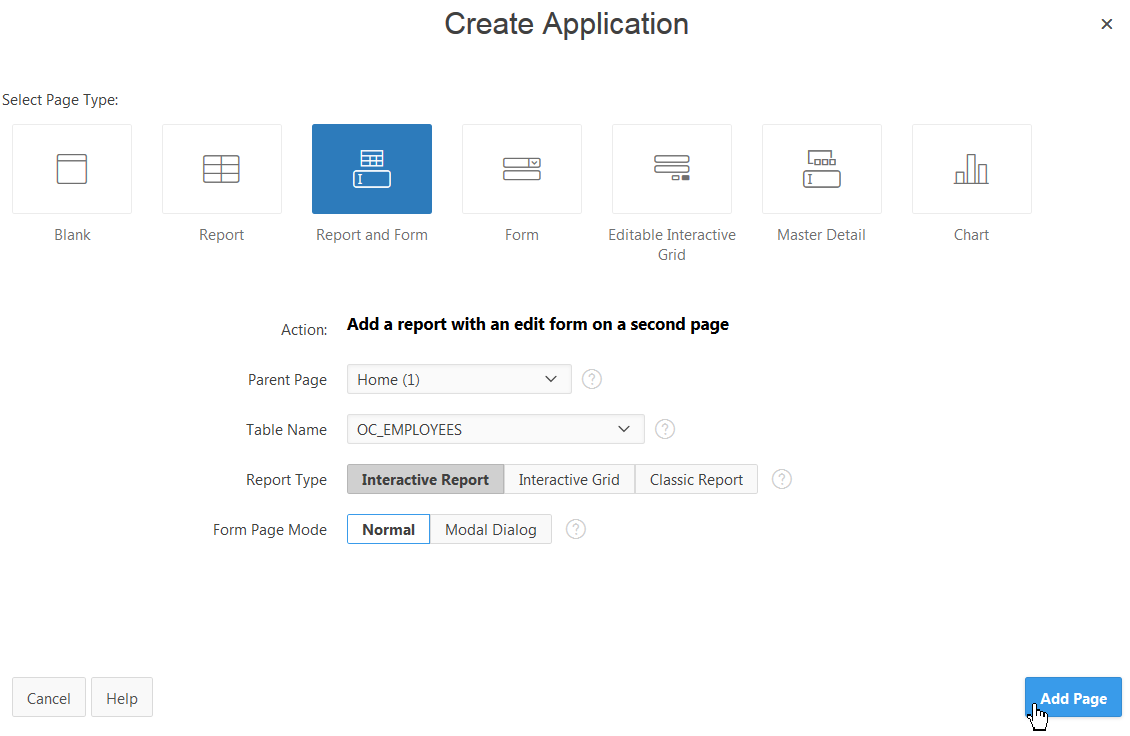
Task: Choose the Master Detail page type
Action: click(x=821, y=168)
